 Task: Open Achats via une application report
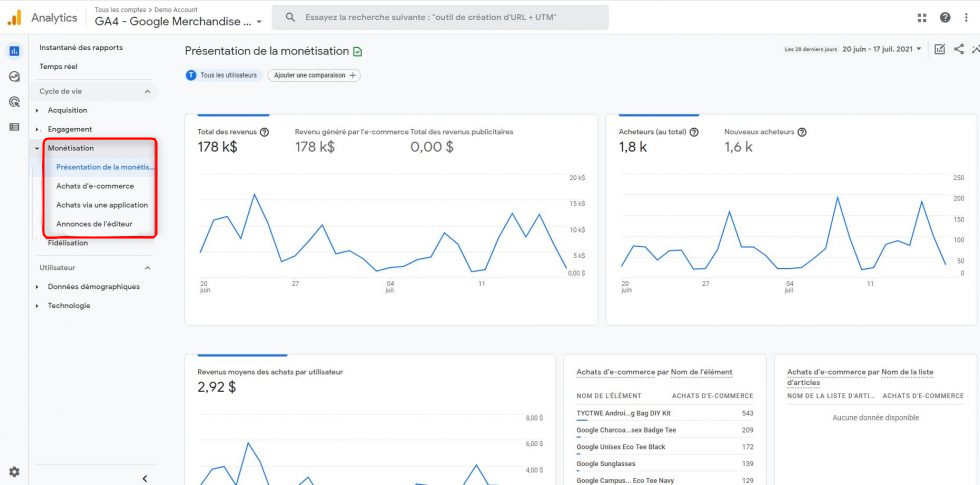click(x=102, y=204)
